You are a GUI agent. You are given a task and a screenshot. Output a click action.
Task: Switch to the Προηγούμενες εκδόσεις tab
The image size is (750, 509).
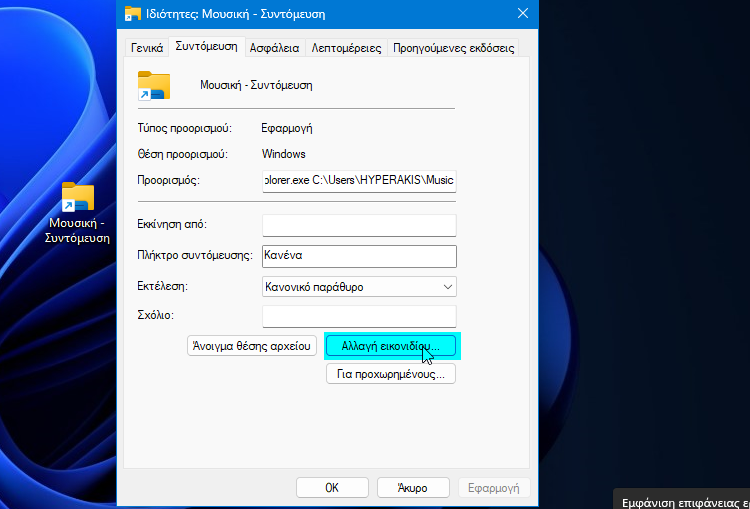(x=453, y=48)
